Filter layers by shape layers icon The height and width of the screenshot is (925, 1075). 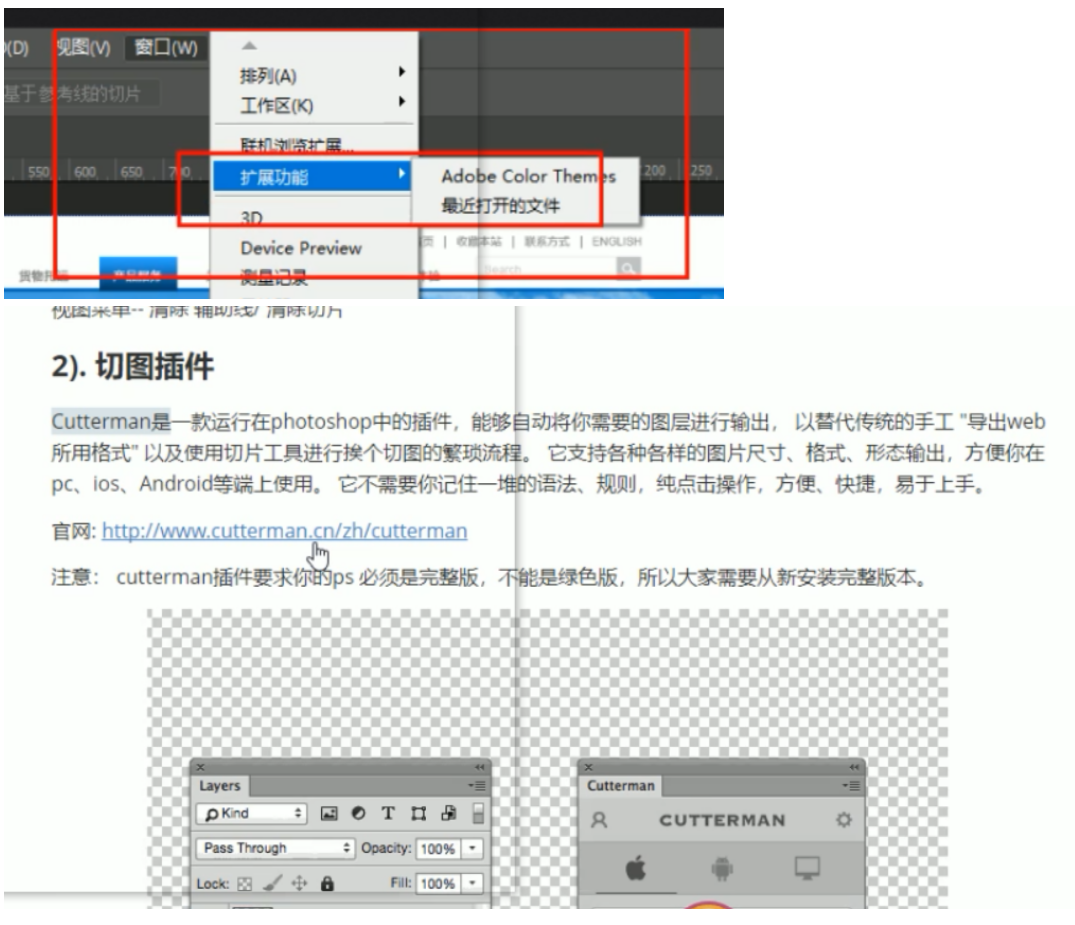(x=418, y=813)
